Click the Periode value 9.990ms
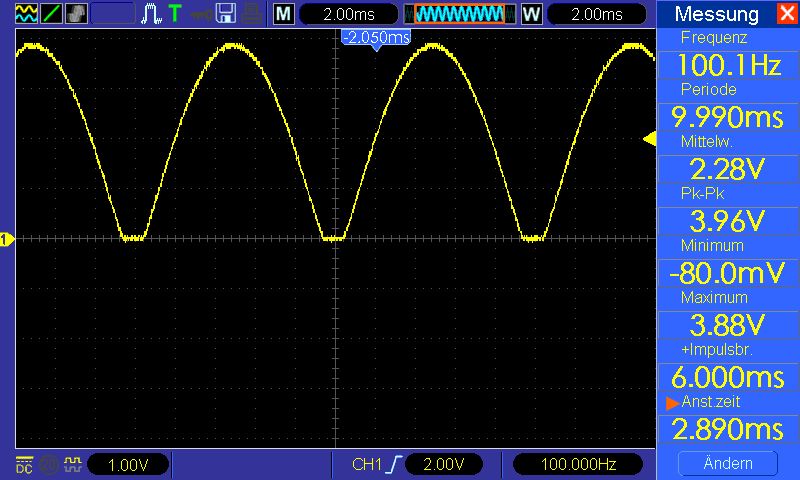 [x=729, y=117]
